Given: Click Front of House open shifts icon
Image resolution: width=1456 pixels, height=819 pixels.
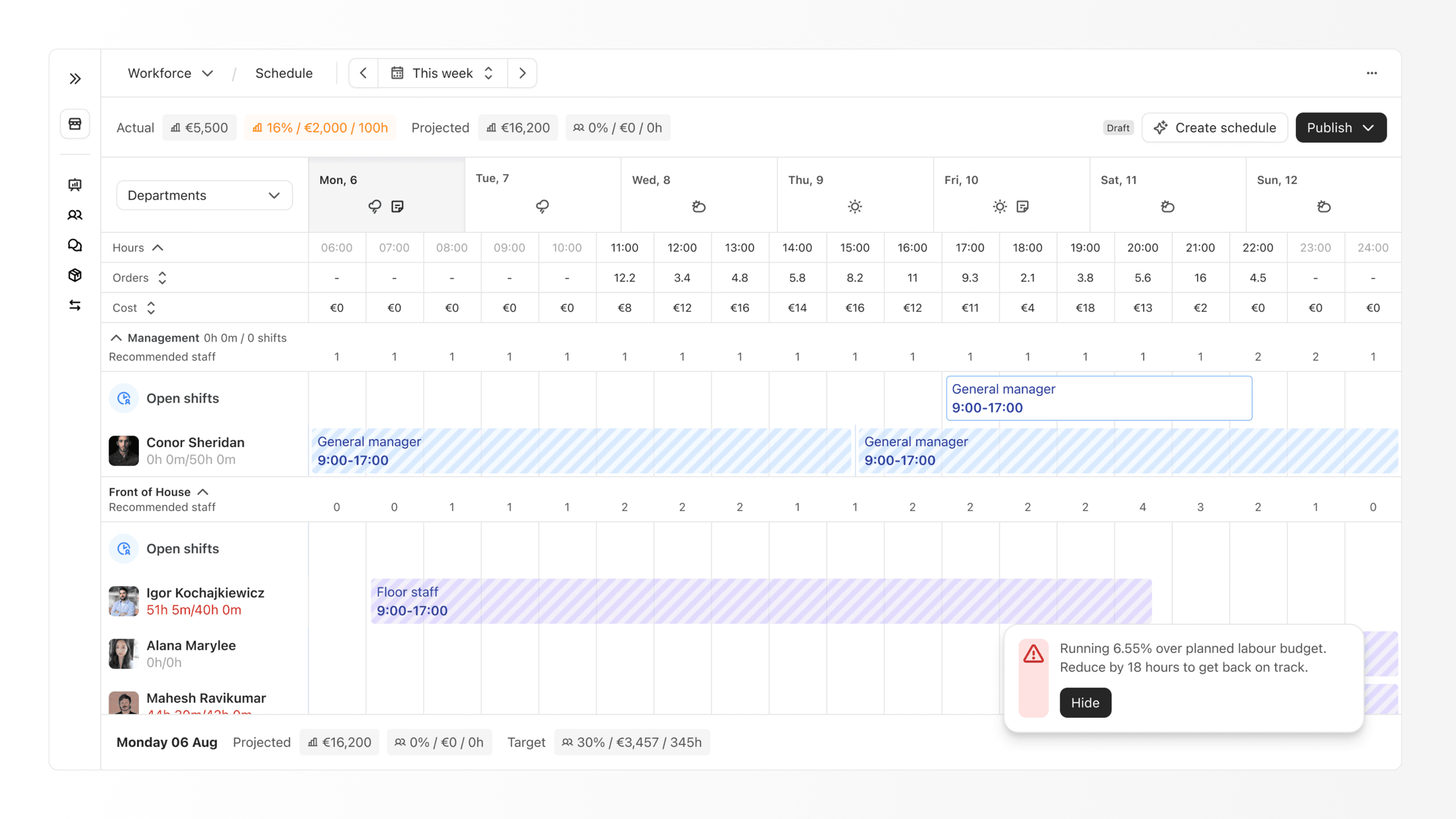Looking at the screenshot, I should [124, 548].
